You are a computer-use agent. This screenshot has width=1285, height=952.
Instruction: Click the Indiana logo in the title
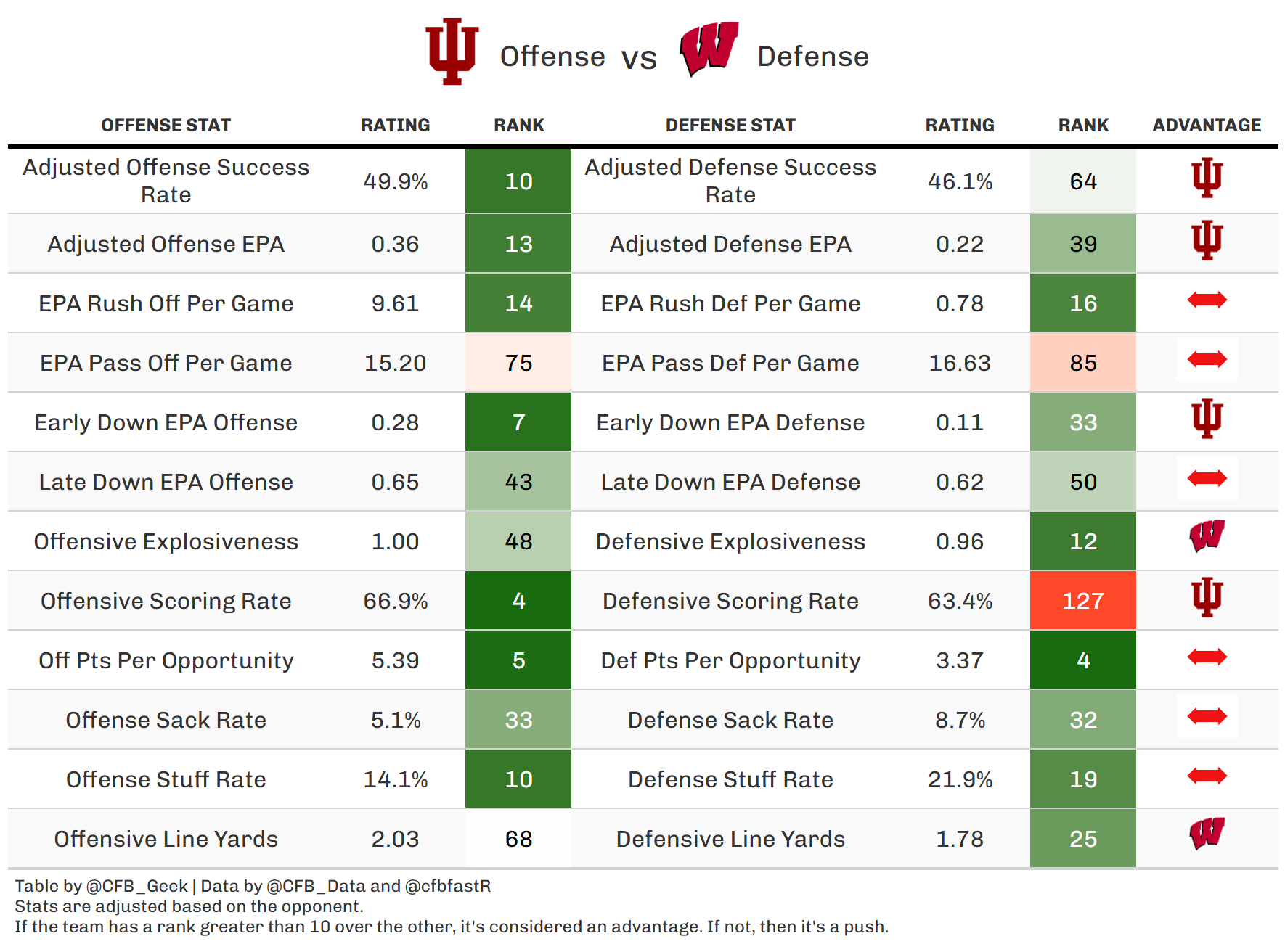tap(452, 52)
